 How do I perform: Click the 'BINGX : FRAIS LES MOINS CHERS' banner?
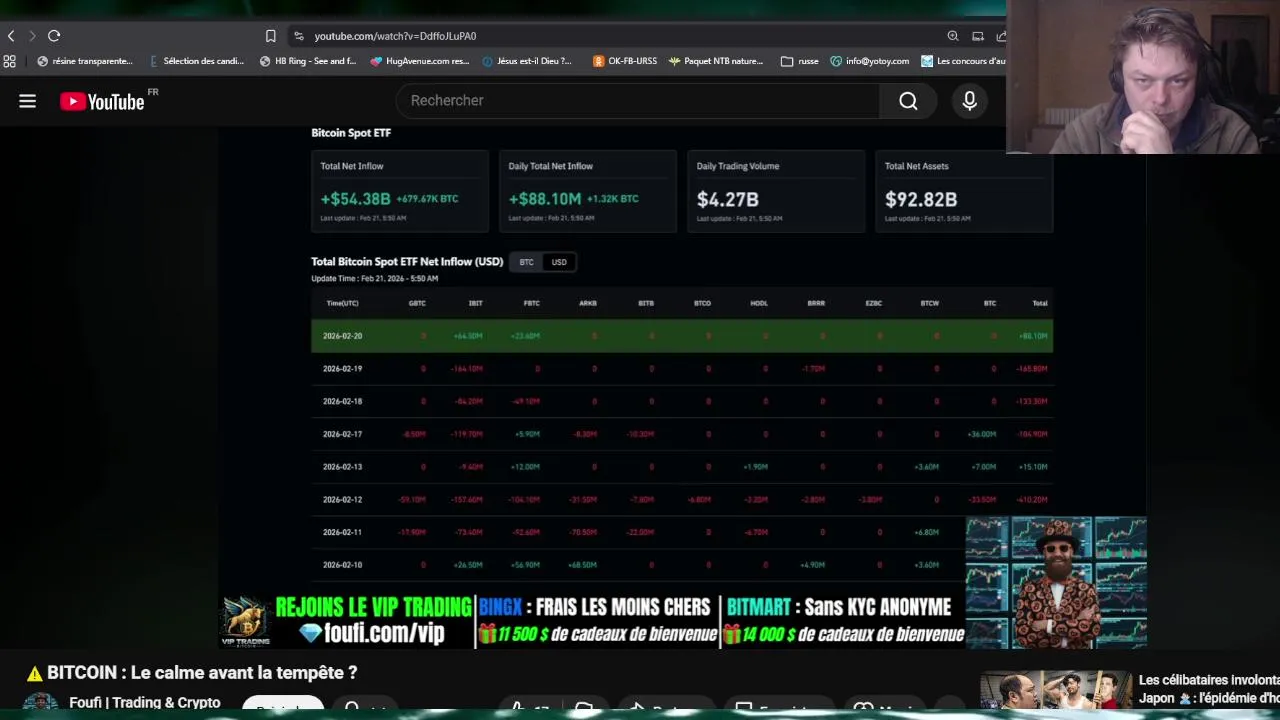[x=594, y=607]
